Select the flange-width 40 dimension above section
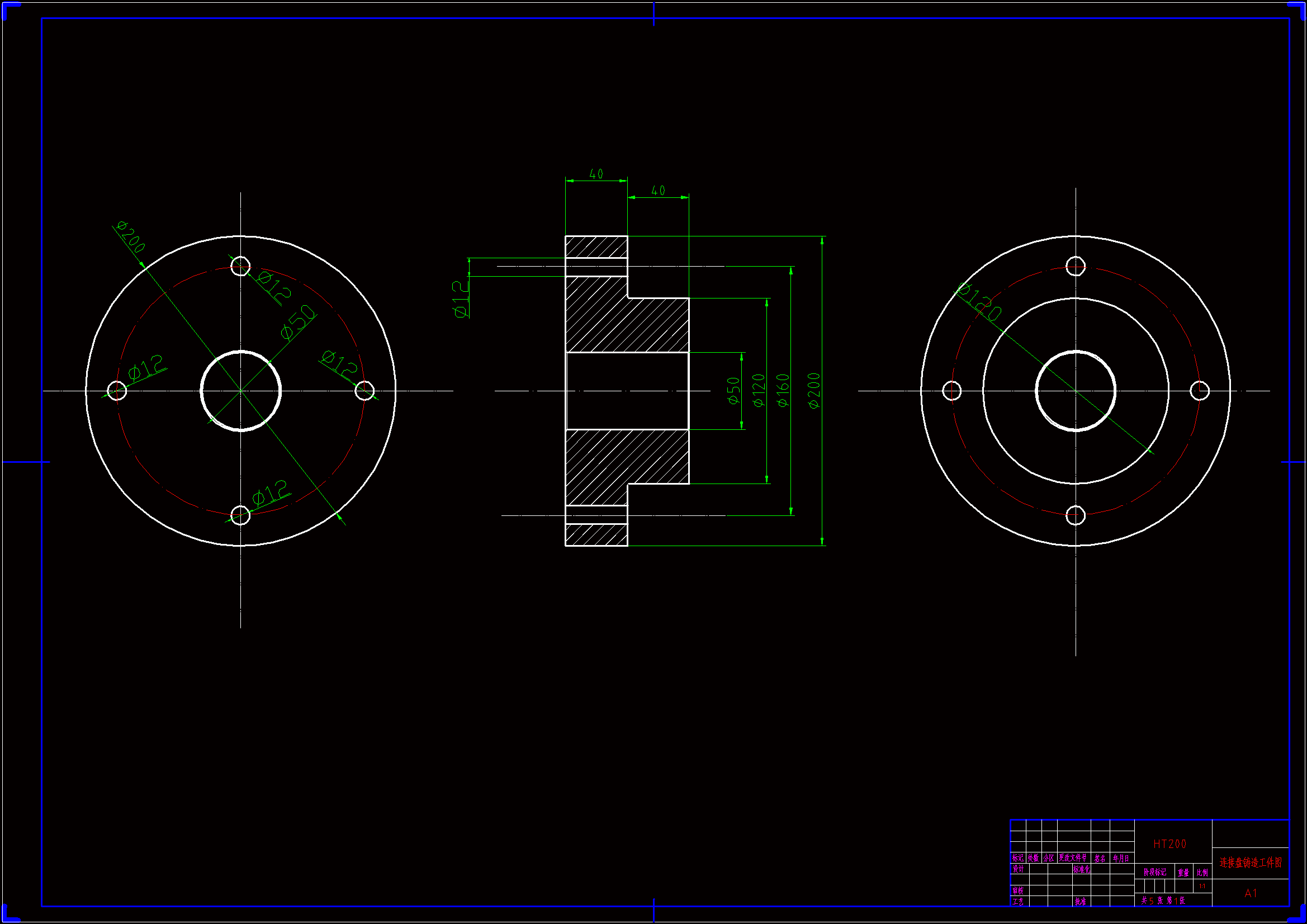1307x924 pixels. pos(596,174)
